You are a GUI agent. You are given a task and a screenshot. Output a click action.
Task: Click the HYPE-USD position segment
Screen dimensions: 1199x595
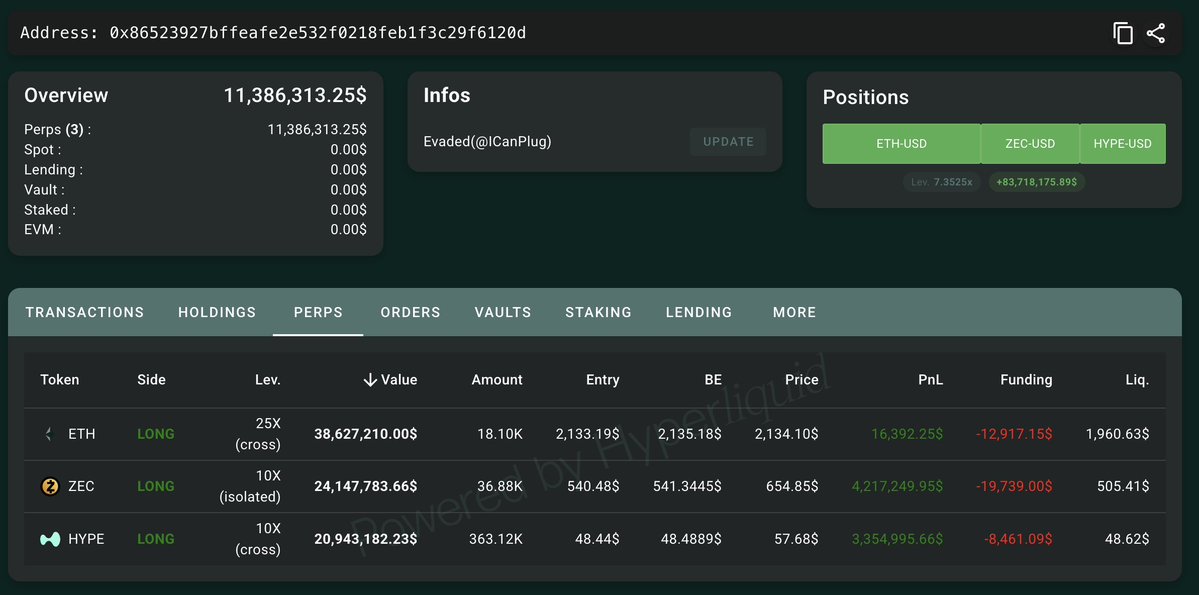(1123, 144)
